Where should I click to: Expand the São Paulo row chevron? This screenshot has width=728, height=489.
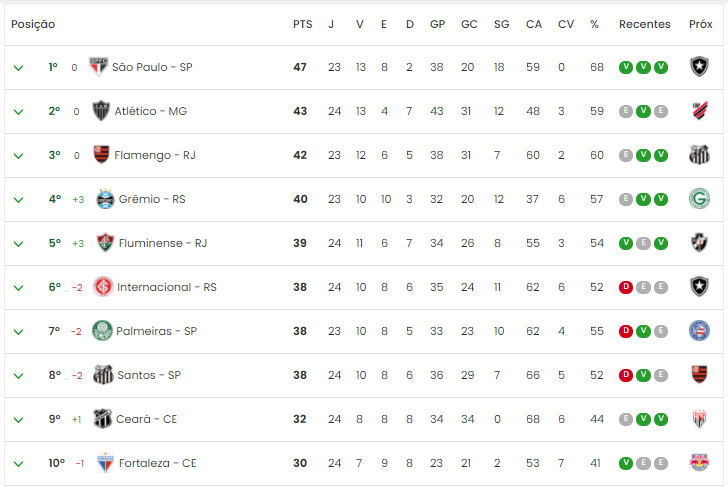click(19, 68)
